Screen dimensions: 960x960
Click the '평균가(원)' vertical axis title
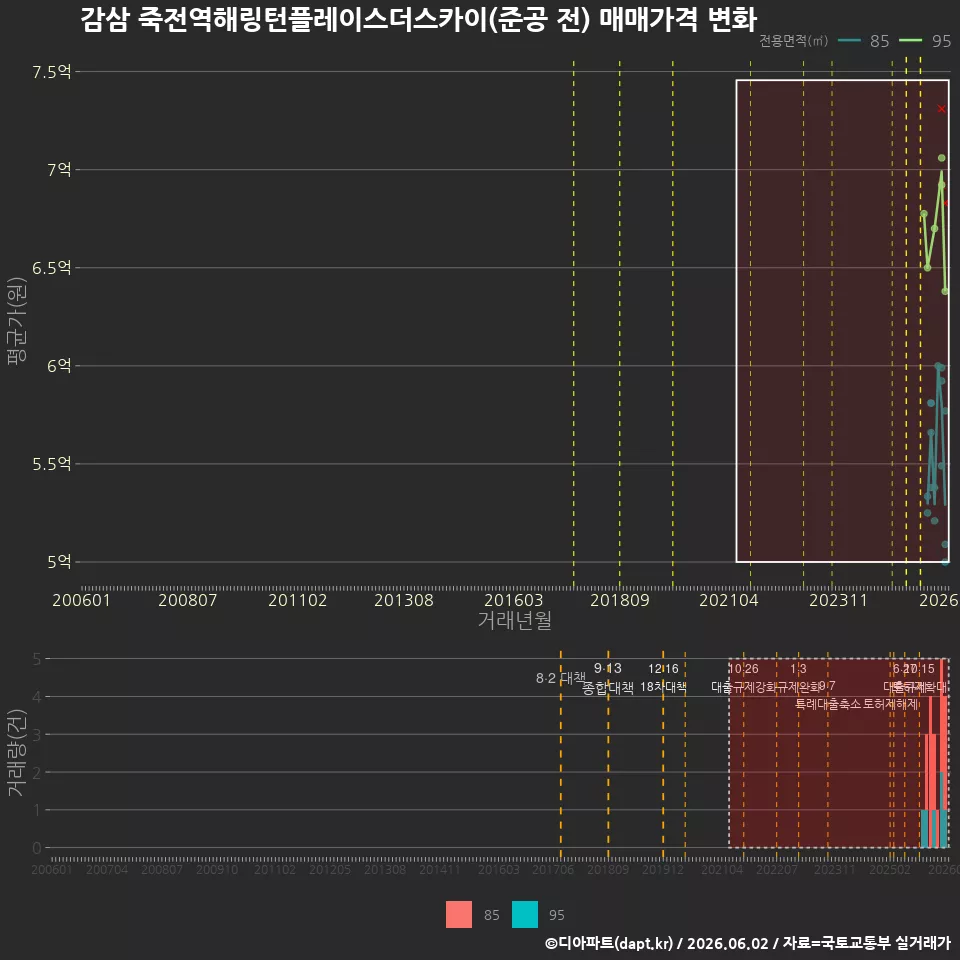(17, 321)
